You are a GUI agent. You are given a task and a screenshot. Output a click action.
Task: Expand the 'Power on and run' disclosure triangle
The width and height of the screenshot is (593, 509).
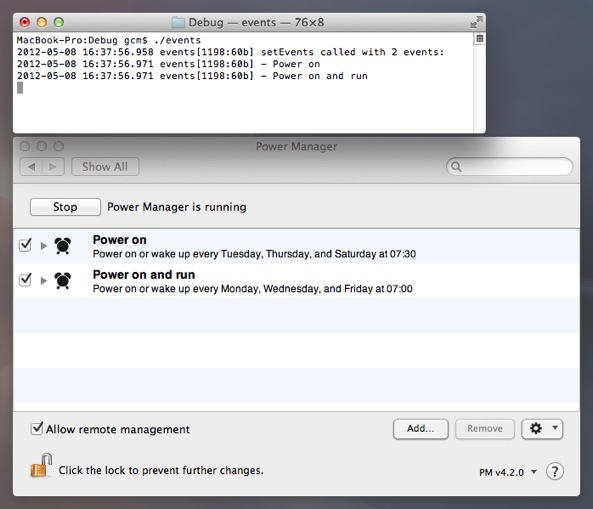pos(43,281)
